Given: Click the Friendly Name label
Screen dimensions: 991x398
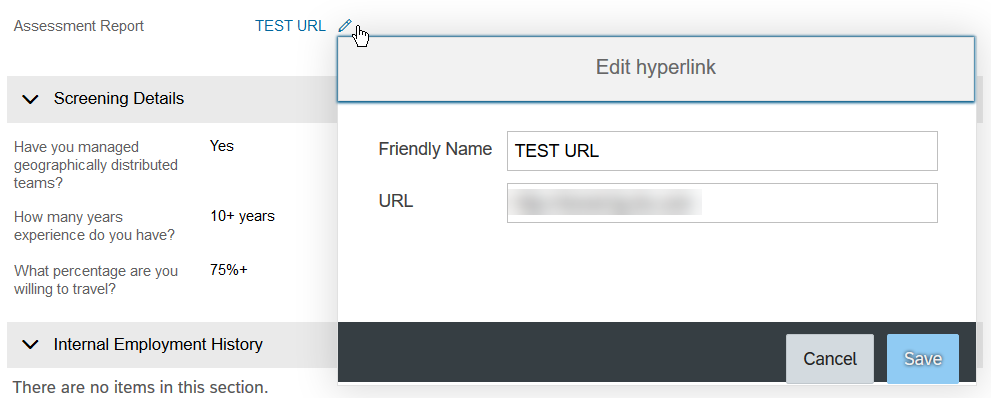Looking at the screenshot, I should (x=435, y=149).
